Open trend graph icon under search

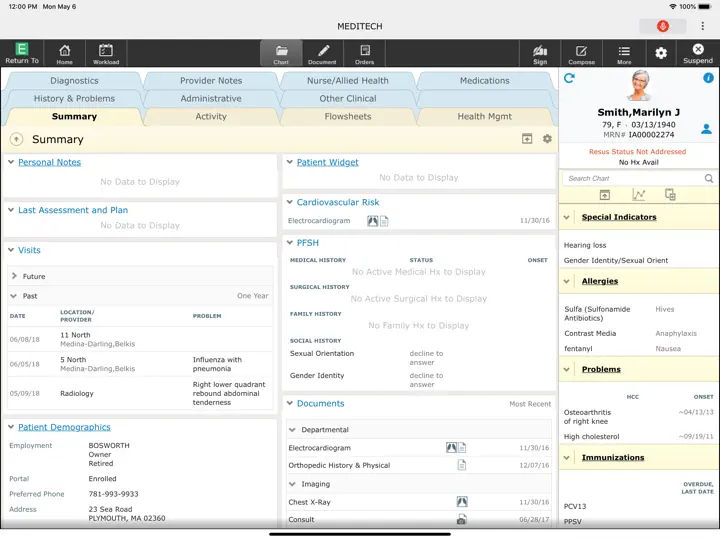click(638, 195)
